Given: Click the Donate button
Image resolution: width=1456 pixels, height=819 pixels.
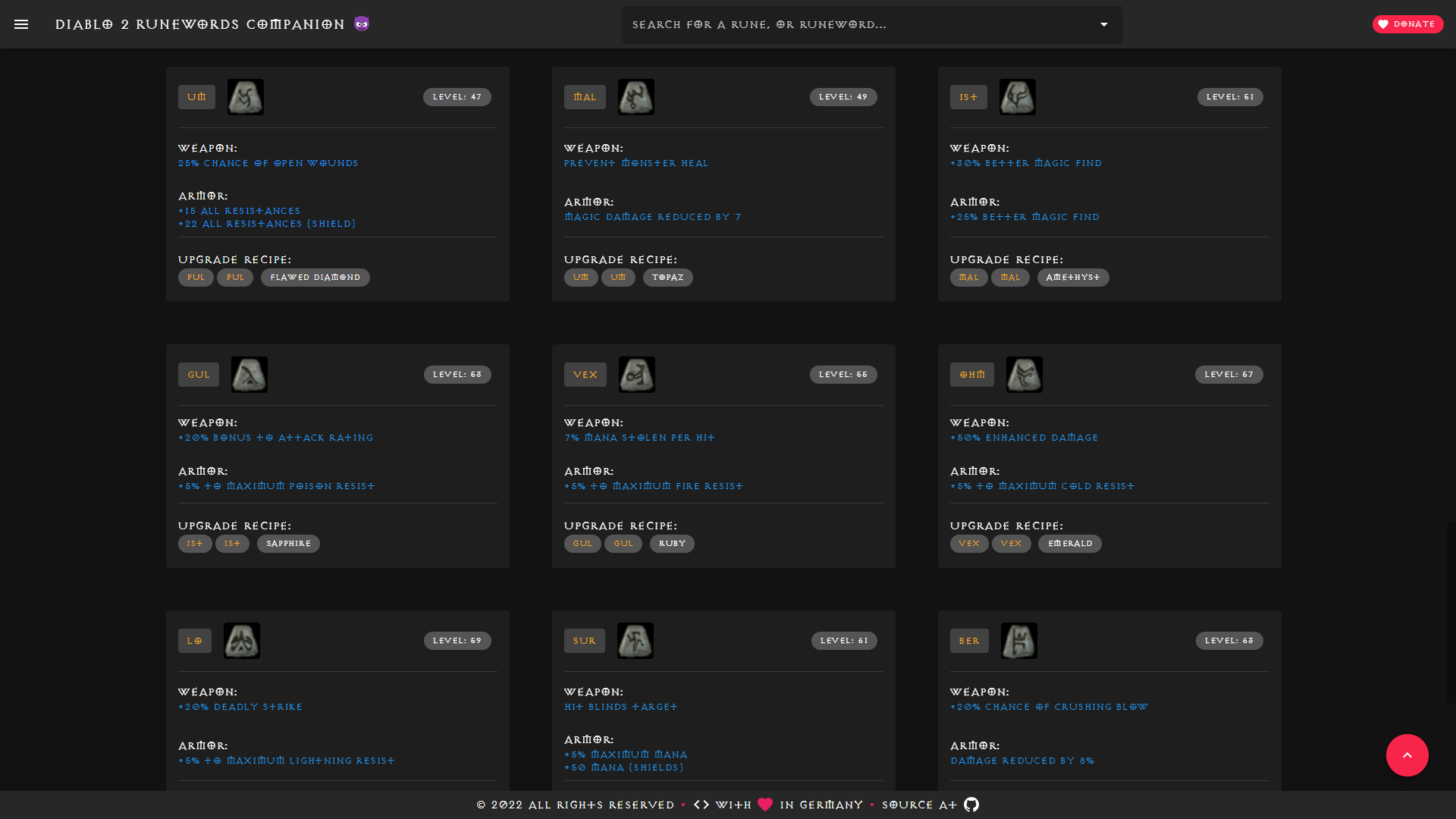Looking at the screenshot, I should 1407,24.
